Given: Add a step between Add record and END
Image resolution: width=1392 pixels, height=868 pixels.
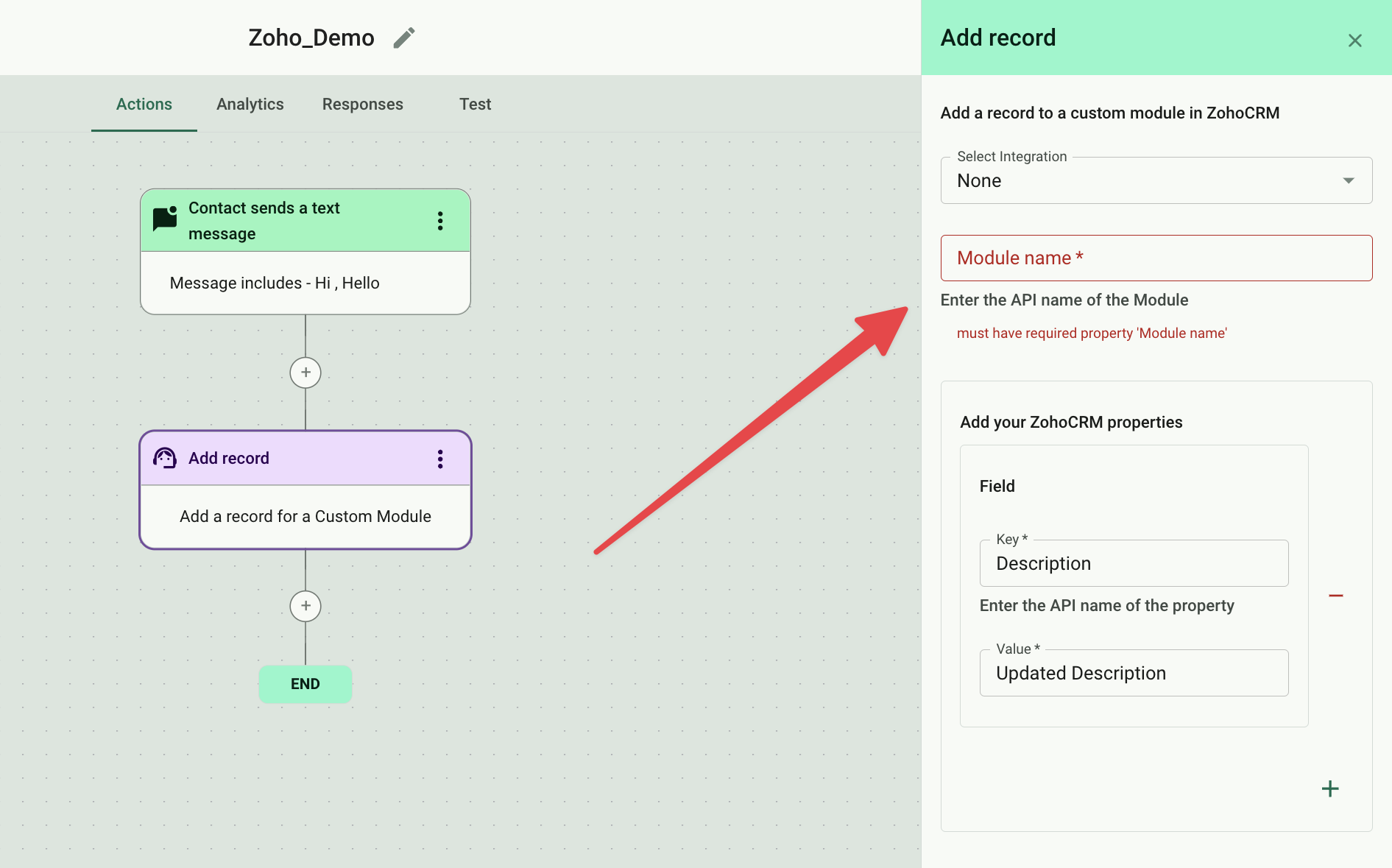Looking at the screenshot, I should 305,606.
